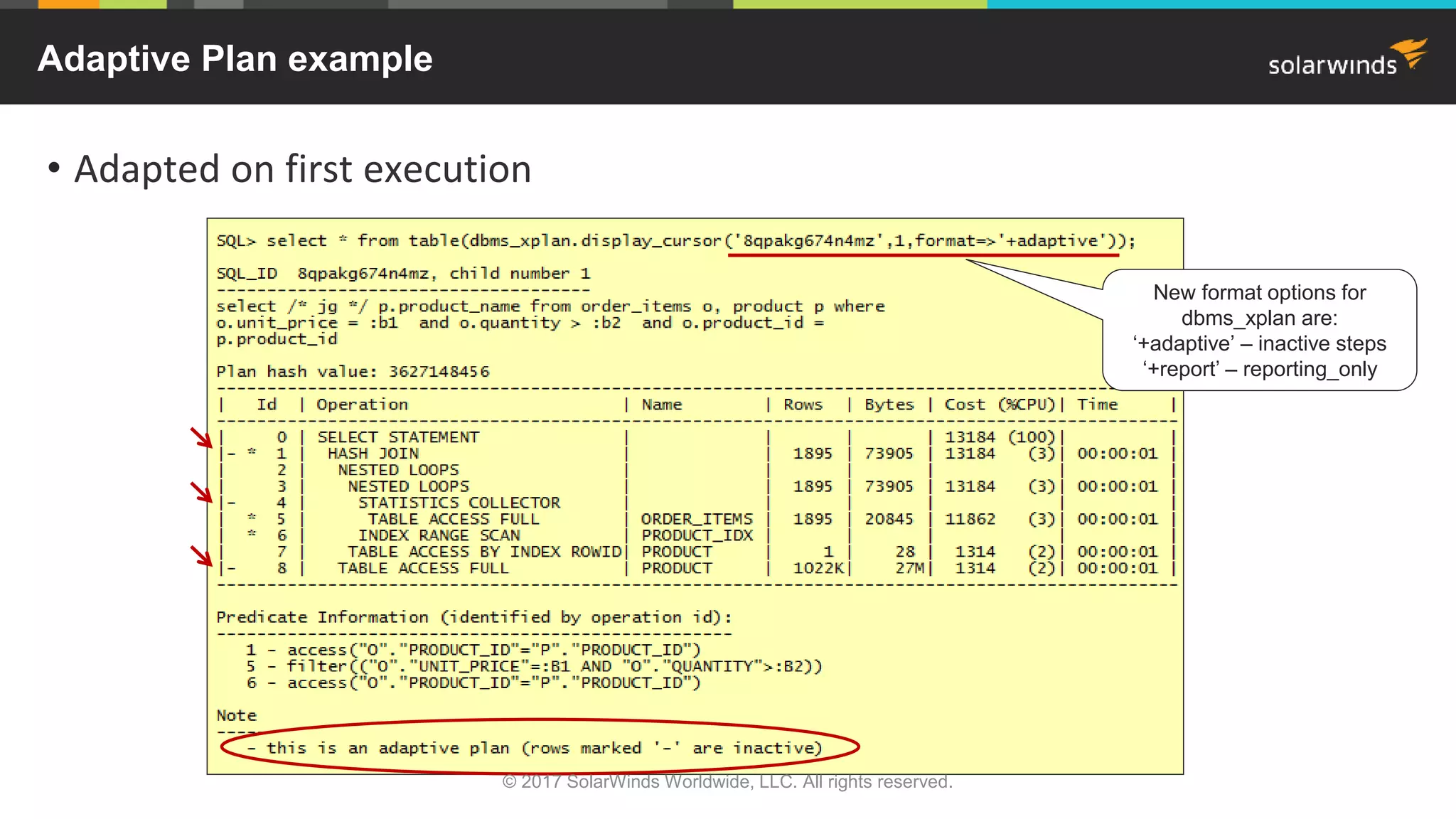Click the 'TABLE ACCESS FULL' operation at Id 8
The height and width of the screenshot is (819, 1456).
point(423,568)
